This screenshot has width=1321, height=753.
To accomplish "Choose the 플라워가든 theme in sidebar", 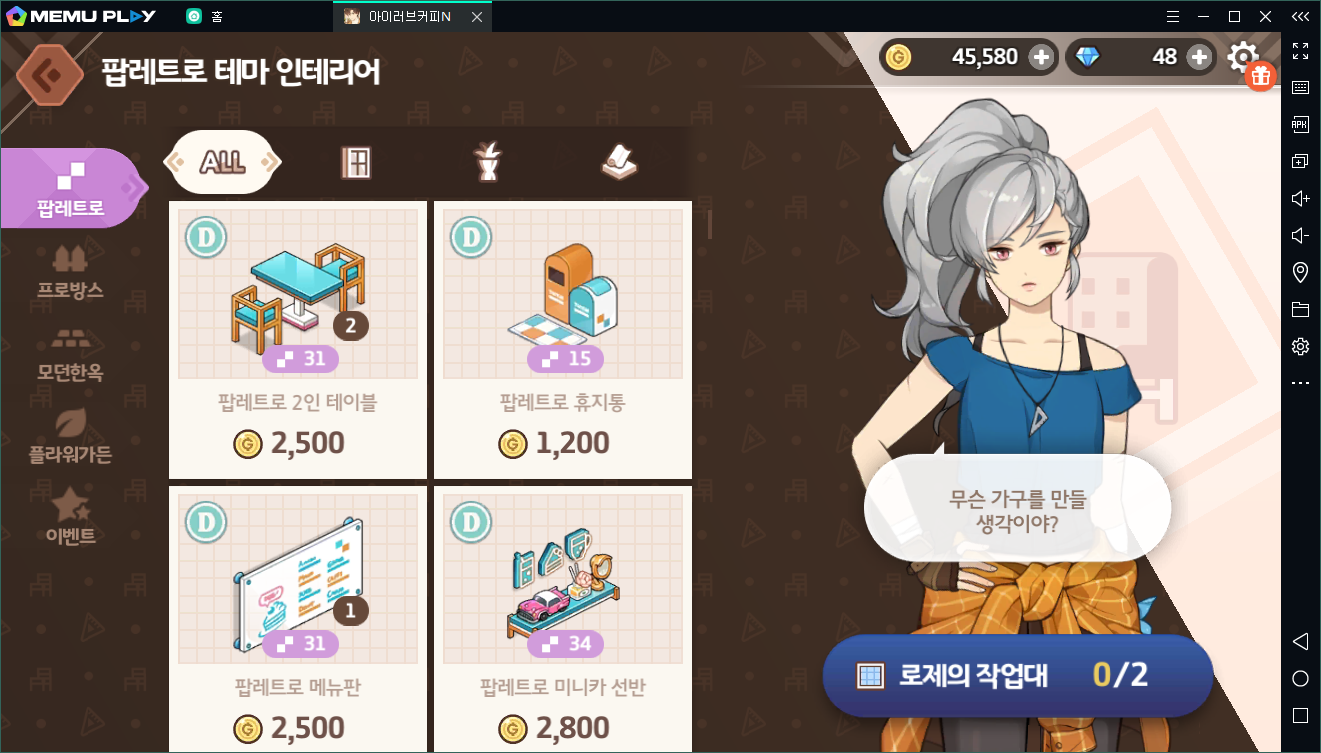I will [69, 437].
